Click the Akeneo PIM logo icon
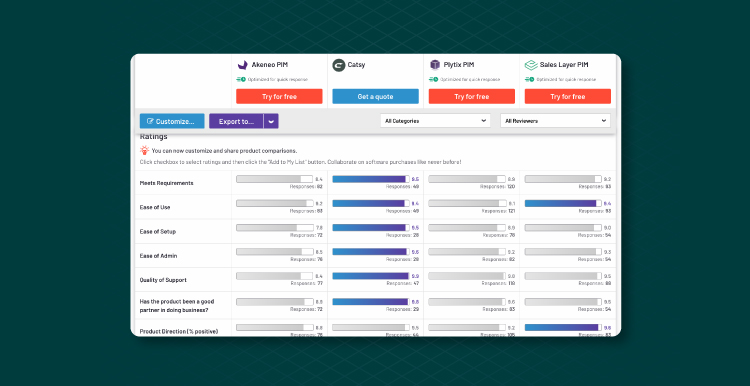Screen dimensions: 750x386 coord(243,65)
